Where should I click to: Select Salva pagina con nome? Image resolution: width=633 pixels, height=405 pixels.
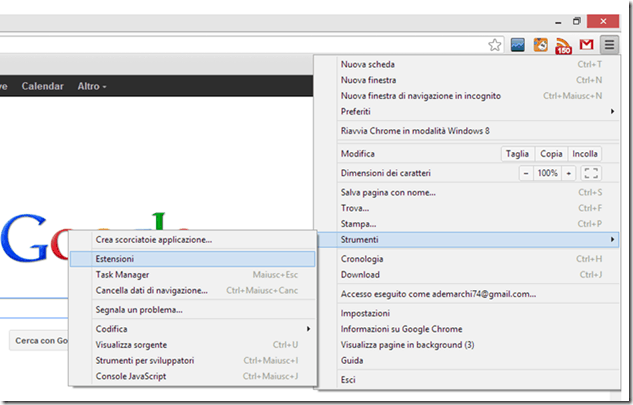[x=478, y=192]
